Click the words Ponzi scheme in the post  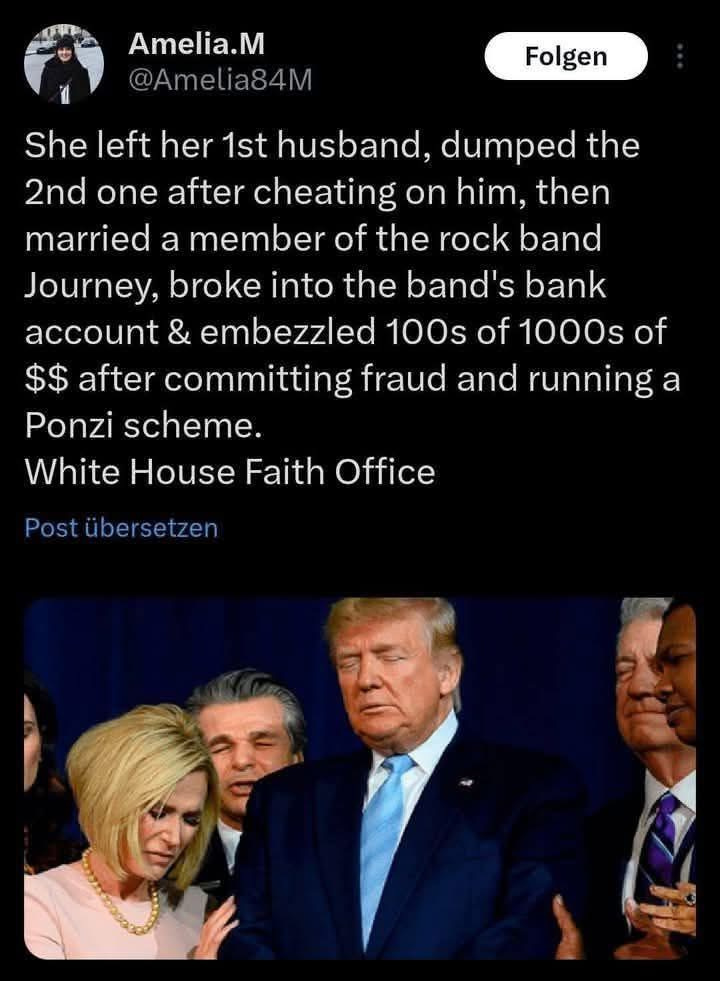click(x=141, y=425)
